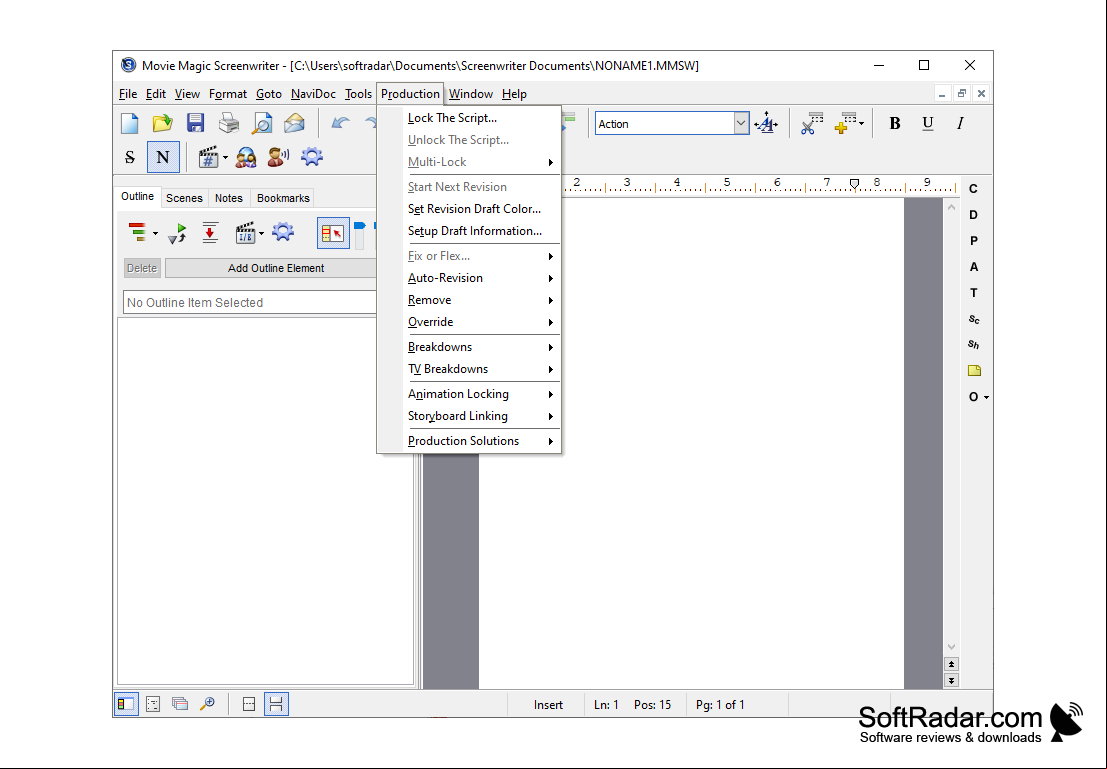Open the Production Solutions submenu
The width and height of the screenshot is (1107, 769).
469,441
